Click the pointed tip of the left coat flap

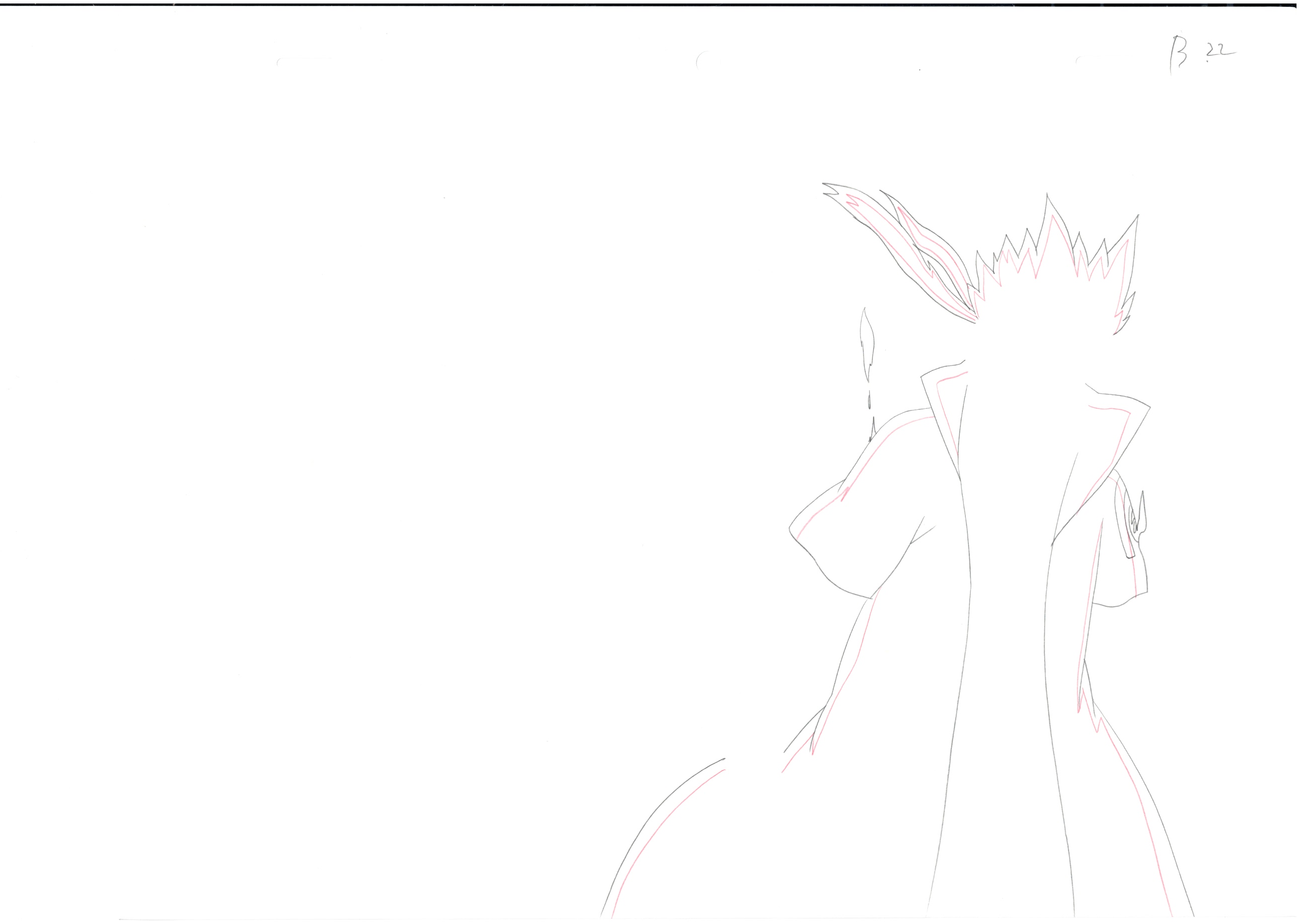(812, 754)
